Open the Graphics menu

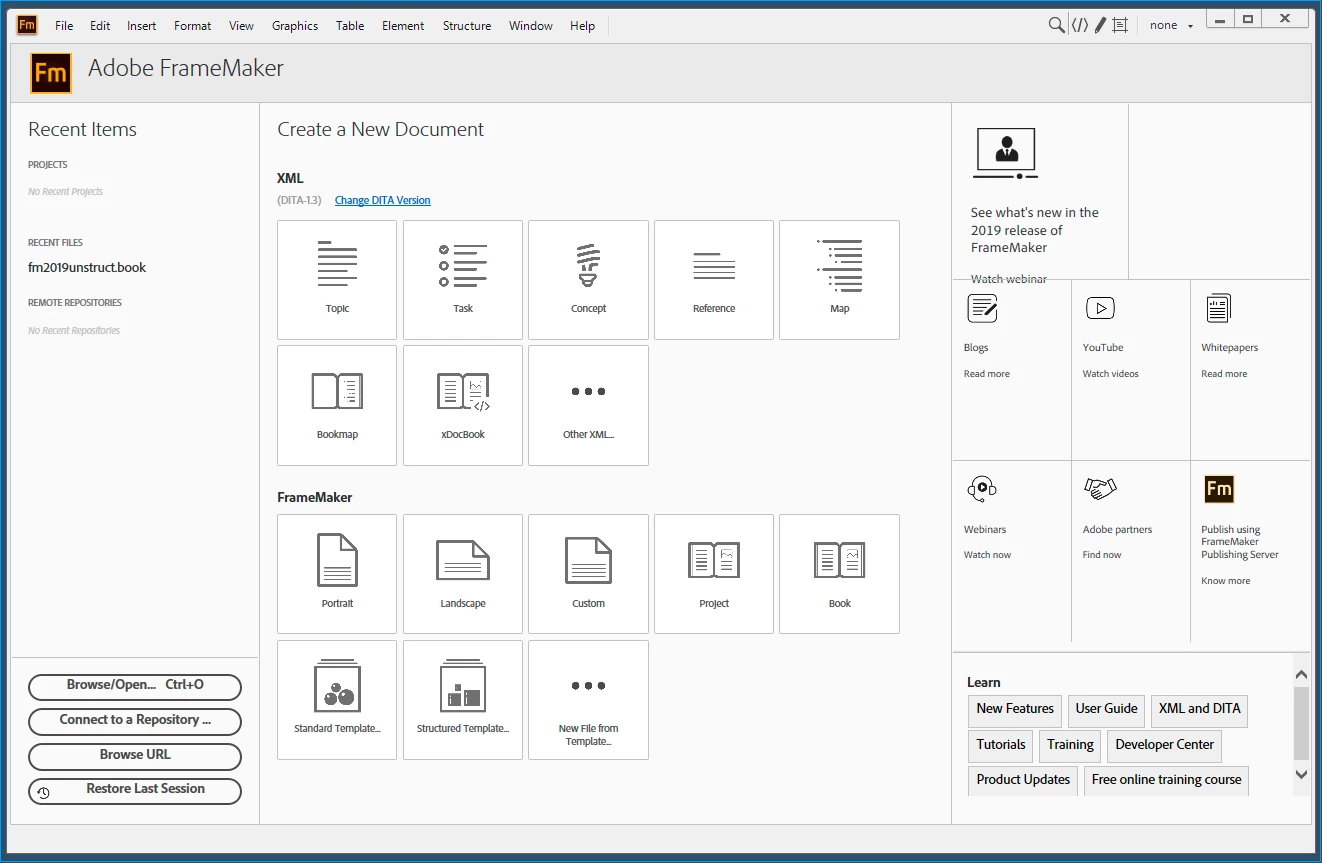(295, 26)
